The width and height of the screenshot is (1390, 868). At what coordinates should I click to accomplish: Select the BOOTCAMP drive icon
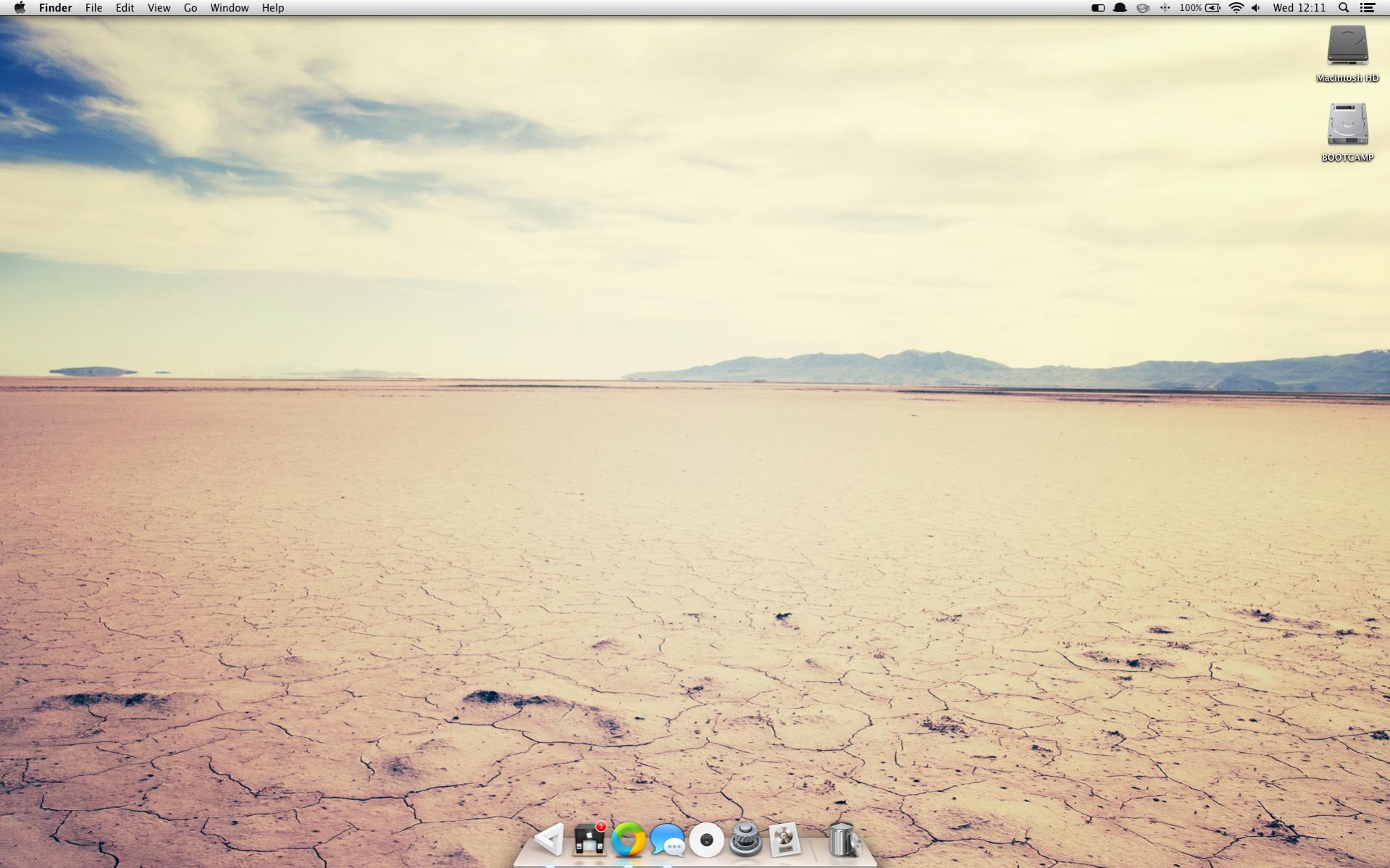point(1347,125)
